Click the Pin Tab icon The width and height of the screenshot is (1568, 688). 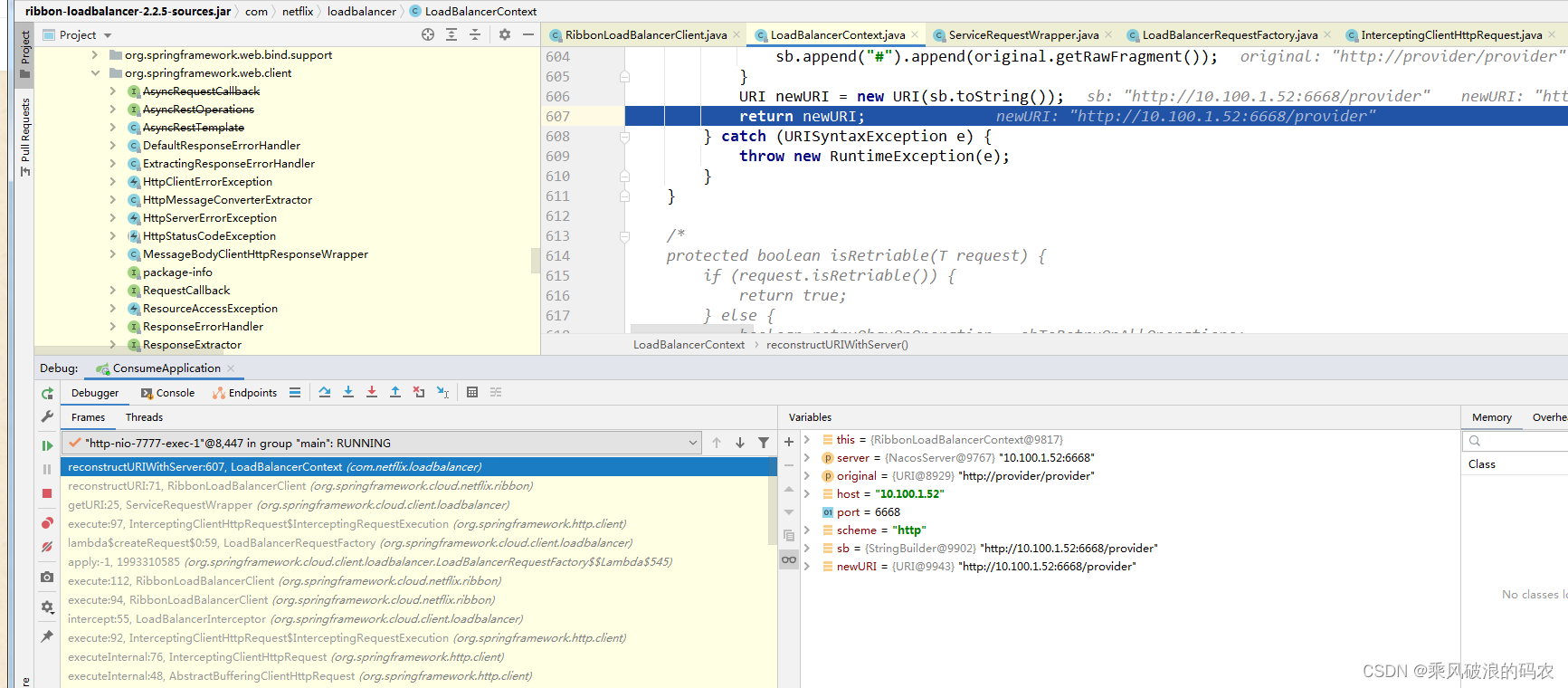[47, 636]
